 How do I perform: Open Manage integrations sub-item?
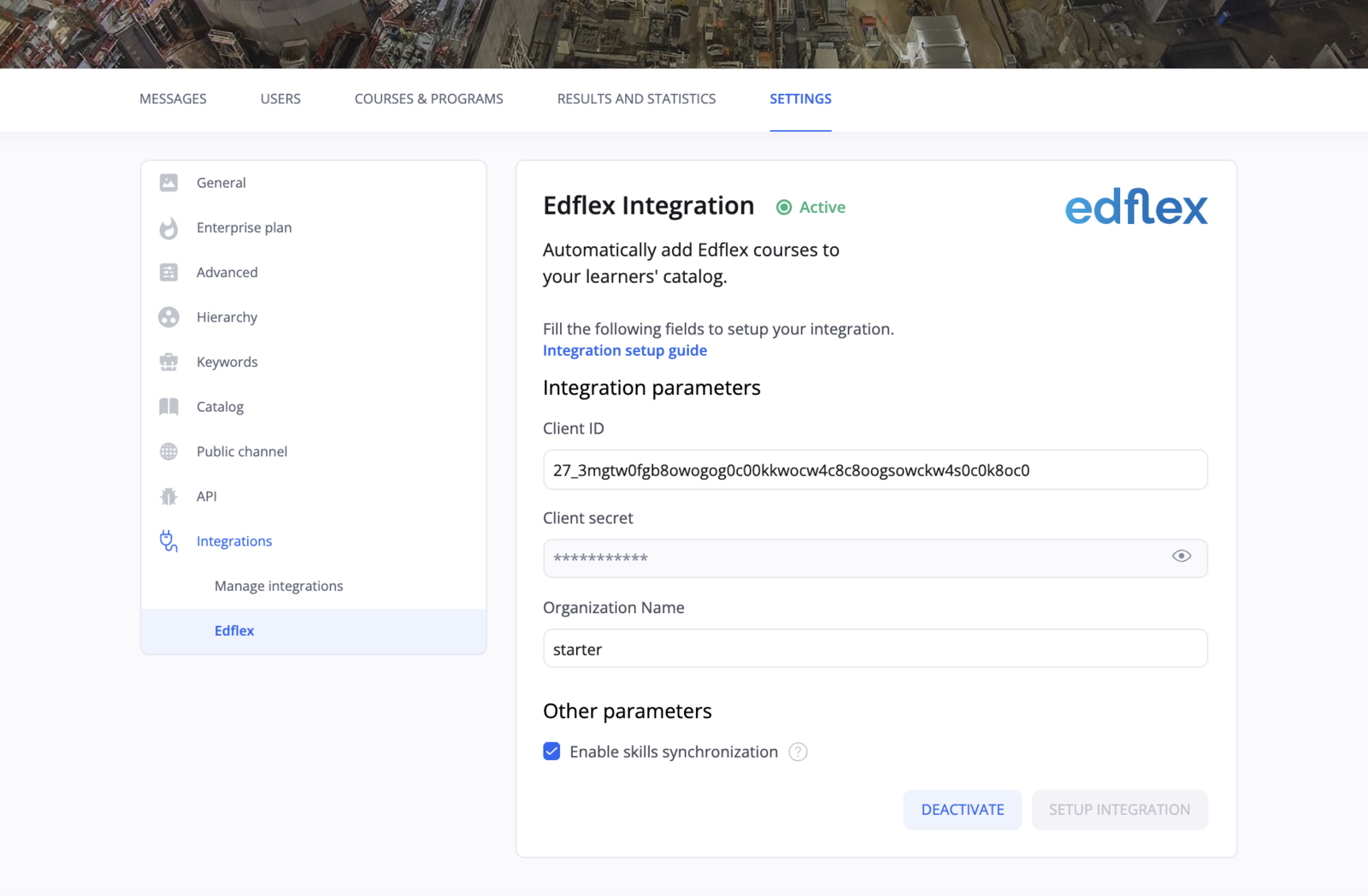314,586
